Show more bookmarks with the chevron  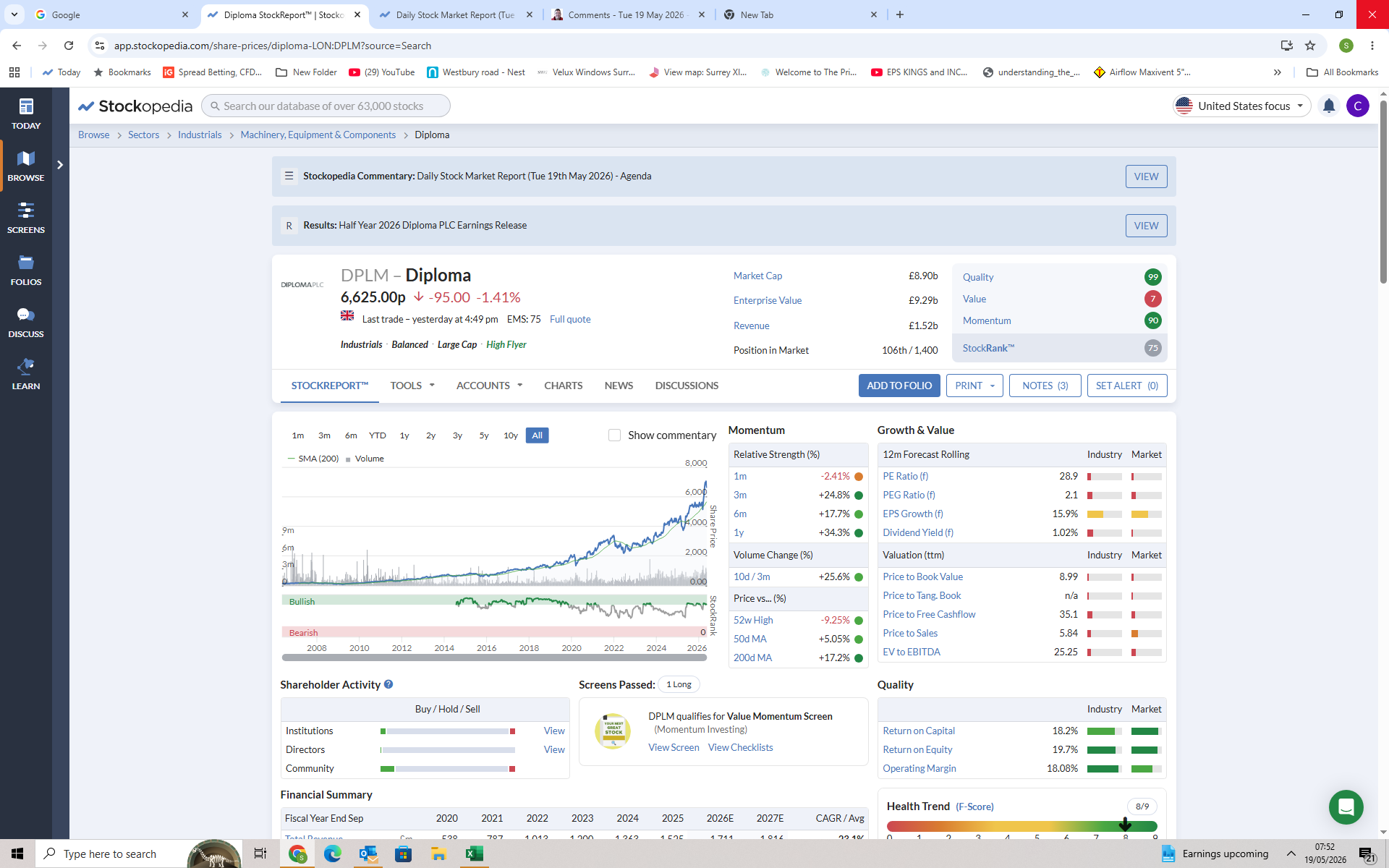click(1278, 72)
